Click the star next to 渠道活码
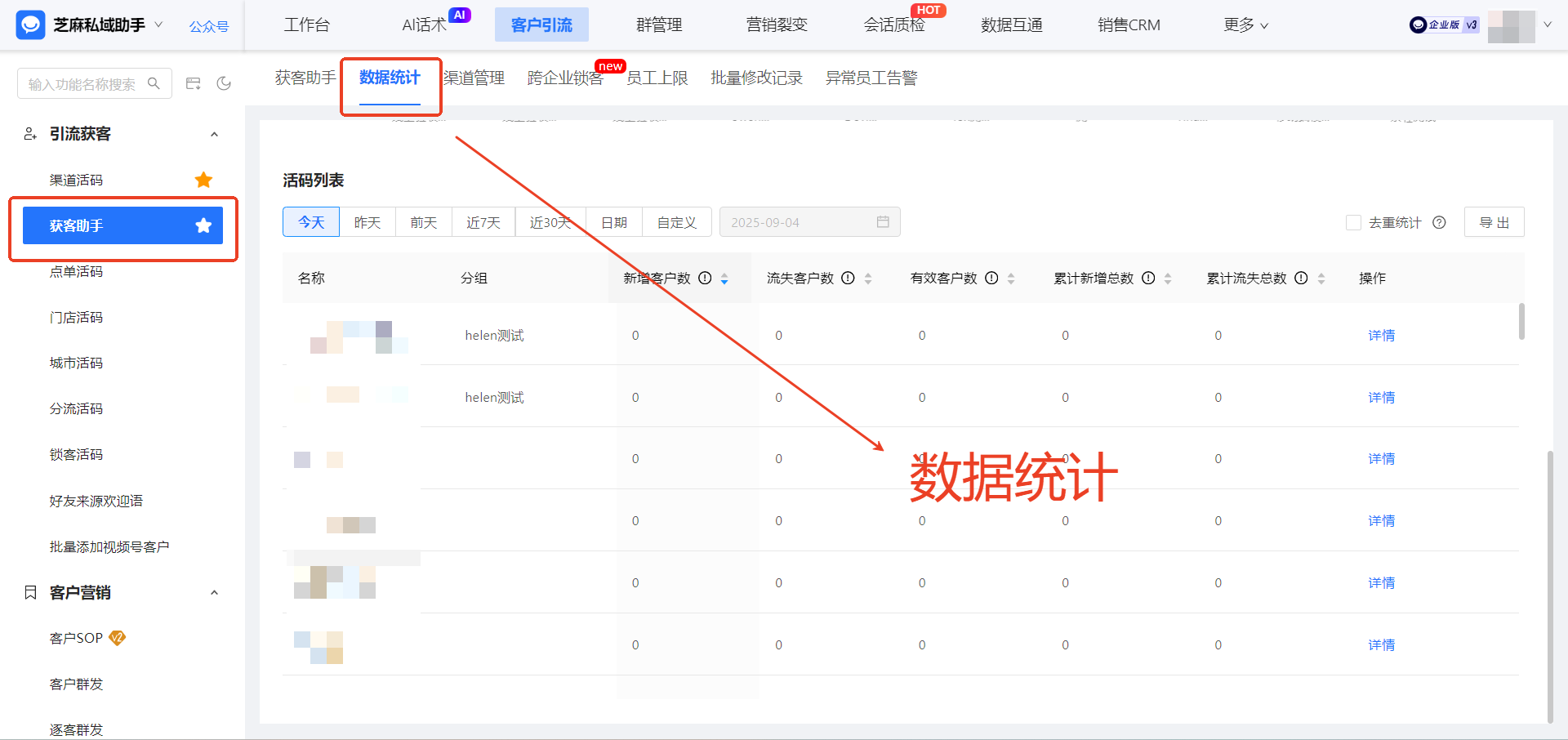Image resolution: width=1568 pixels, height=740 pixels. point(203,180)
